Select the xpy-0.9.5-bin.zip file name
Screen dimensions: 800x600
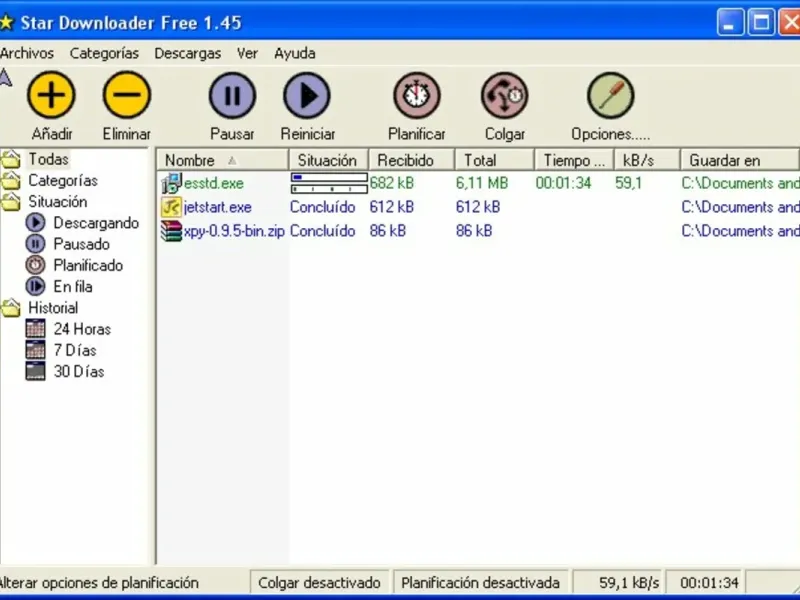point(234,231)
